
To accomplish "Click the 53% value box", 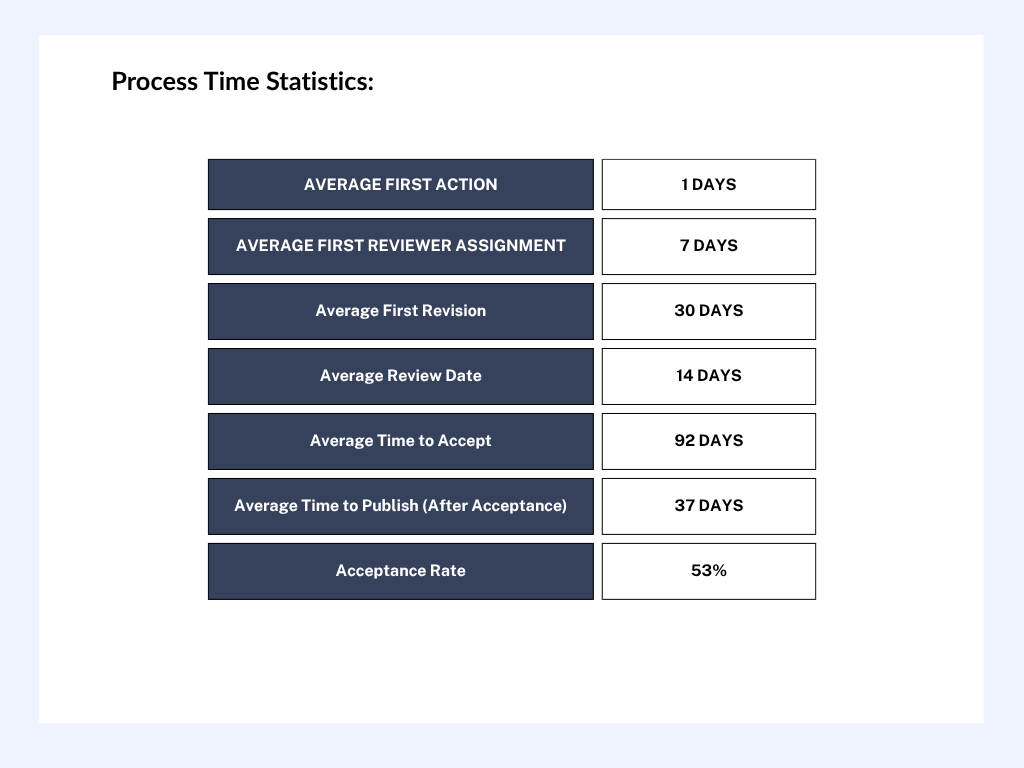I will click(709, 571).
